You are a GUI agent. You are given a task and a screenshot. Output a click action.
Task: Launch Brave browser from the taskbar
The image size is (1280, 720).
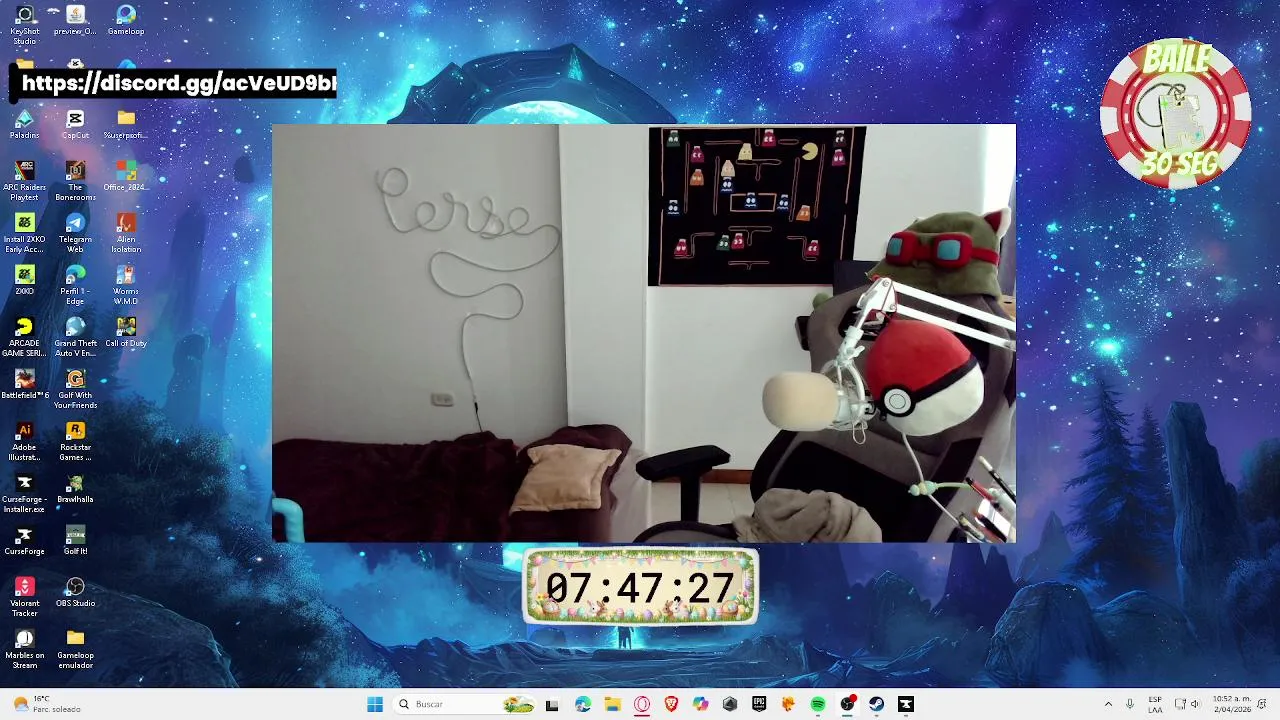(x=671, y=704)
